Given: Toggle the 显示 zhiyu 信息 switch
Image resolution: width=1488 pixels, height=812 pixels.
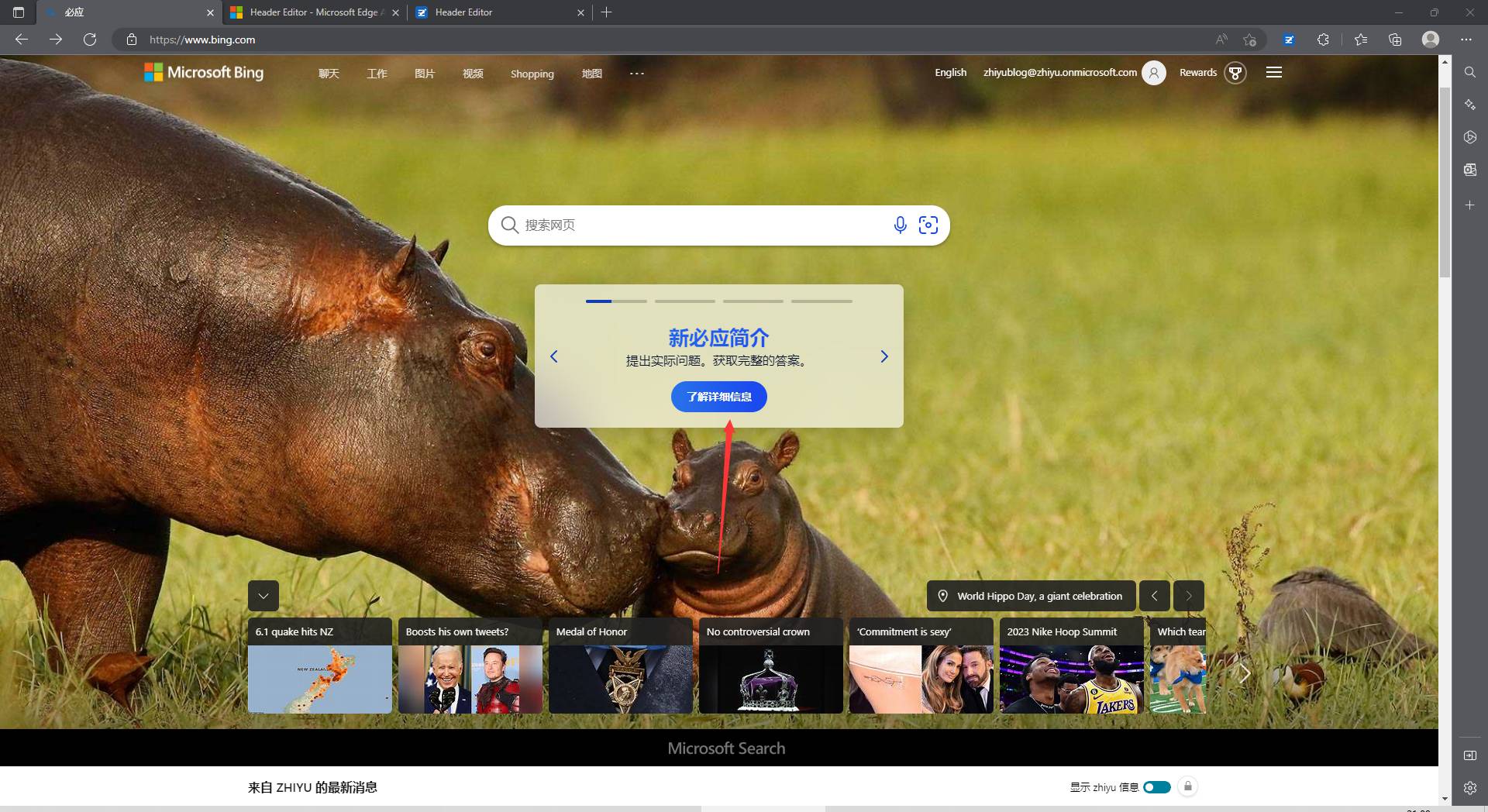Looking at the screenshot, I should [1156, 787].
